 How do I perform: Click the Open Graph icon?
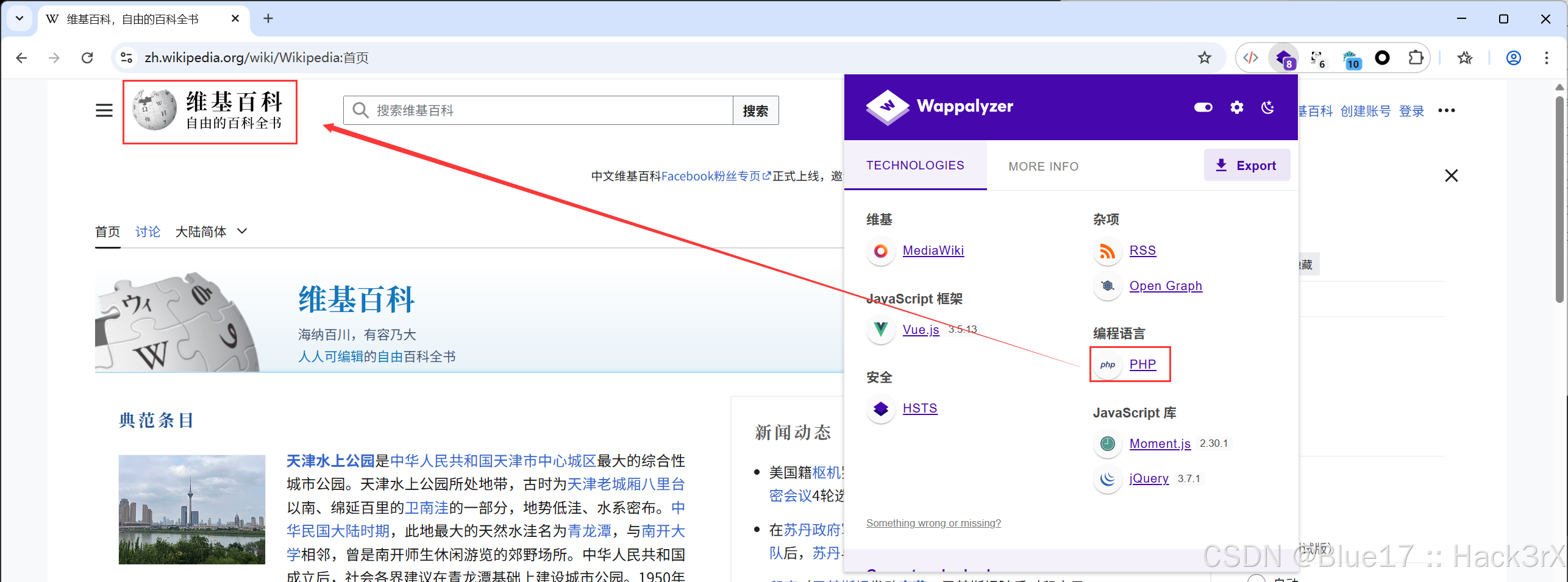[1108, 286]
